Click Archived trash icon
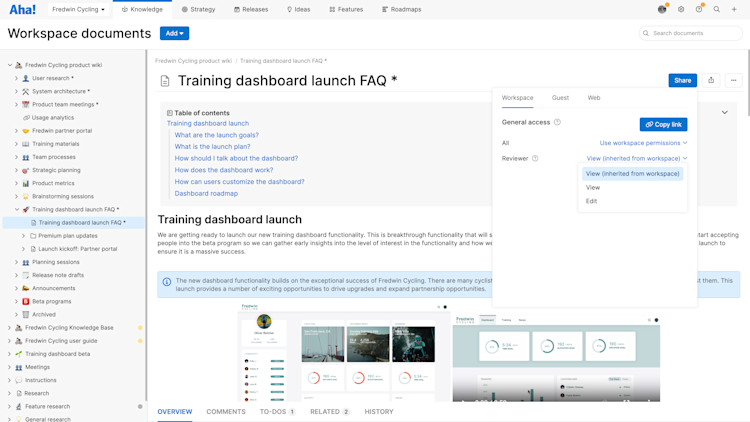The height and width of the screenshot is (422, 750). (x=26, y=314)
